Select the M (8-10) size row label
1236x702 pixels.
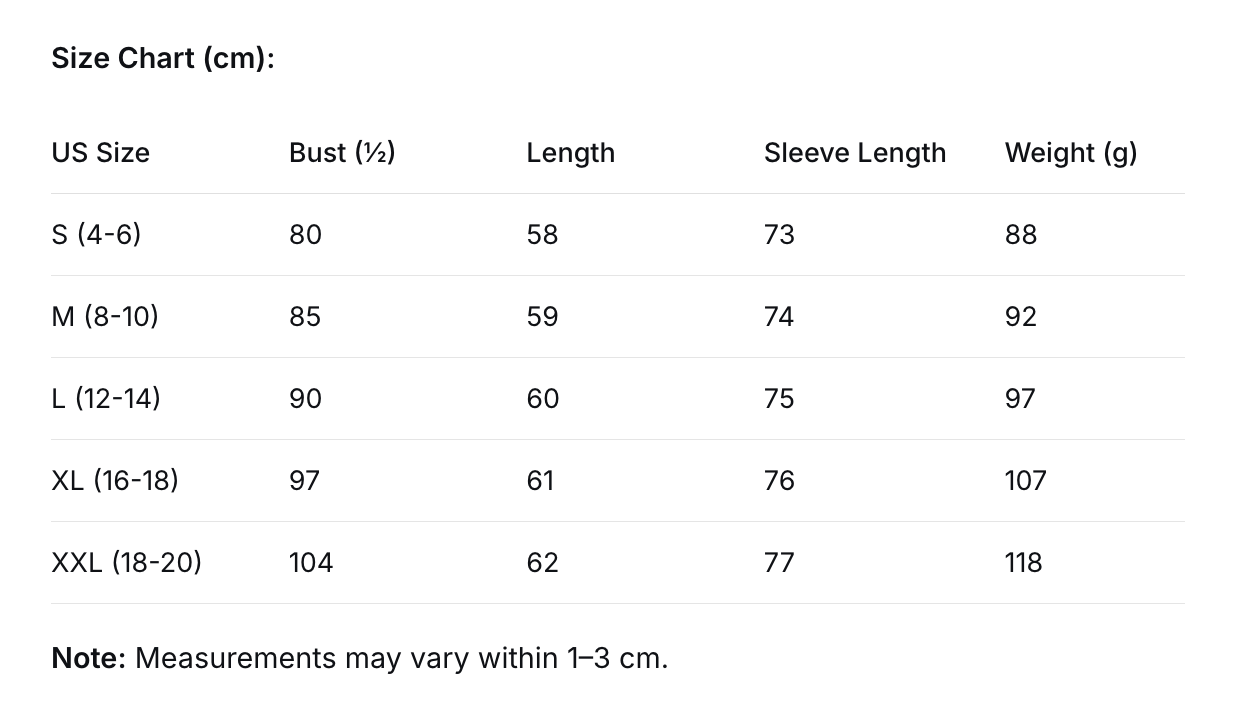[x=105, y=317]
